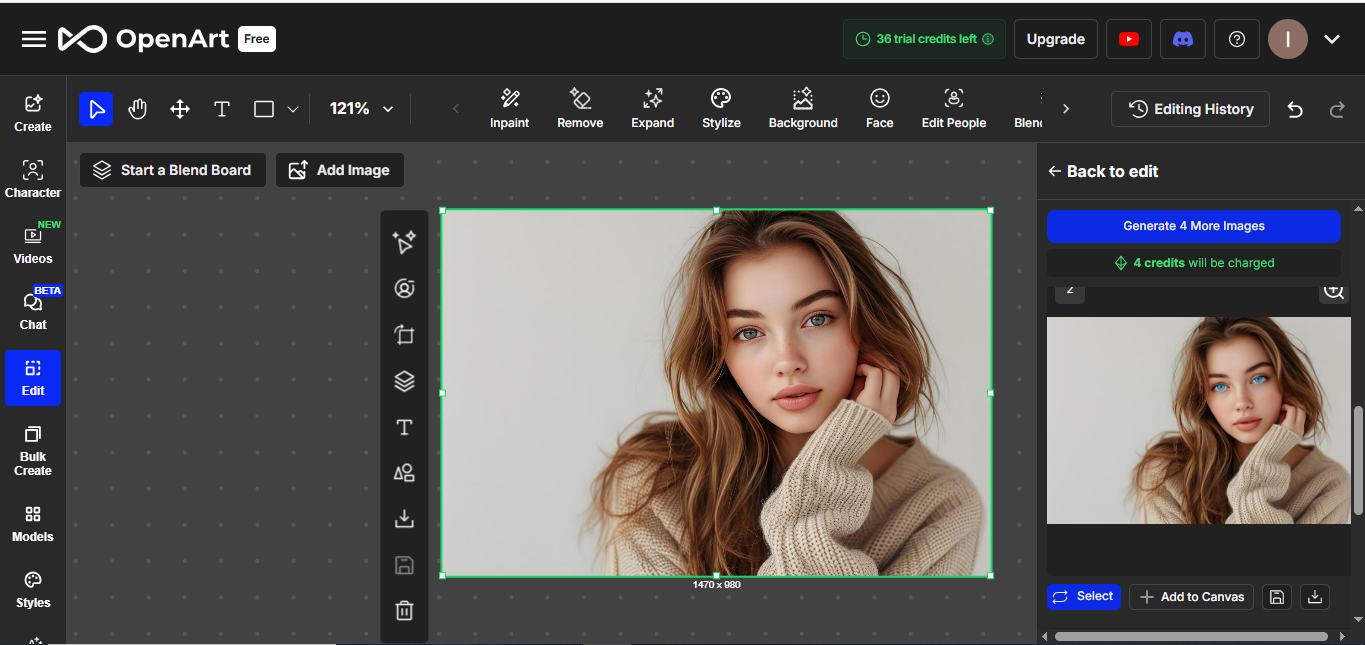Click the face select icon in vertical toolbar

404,288
